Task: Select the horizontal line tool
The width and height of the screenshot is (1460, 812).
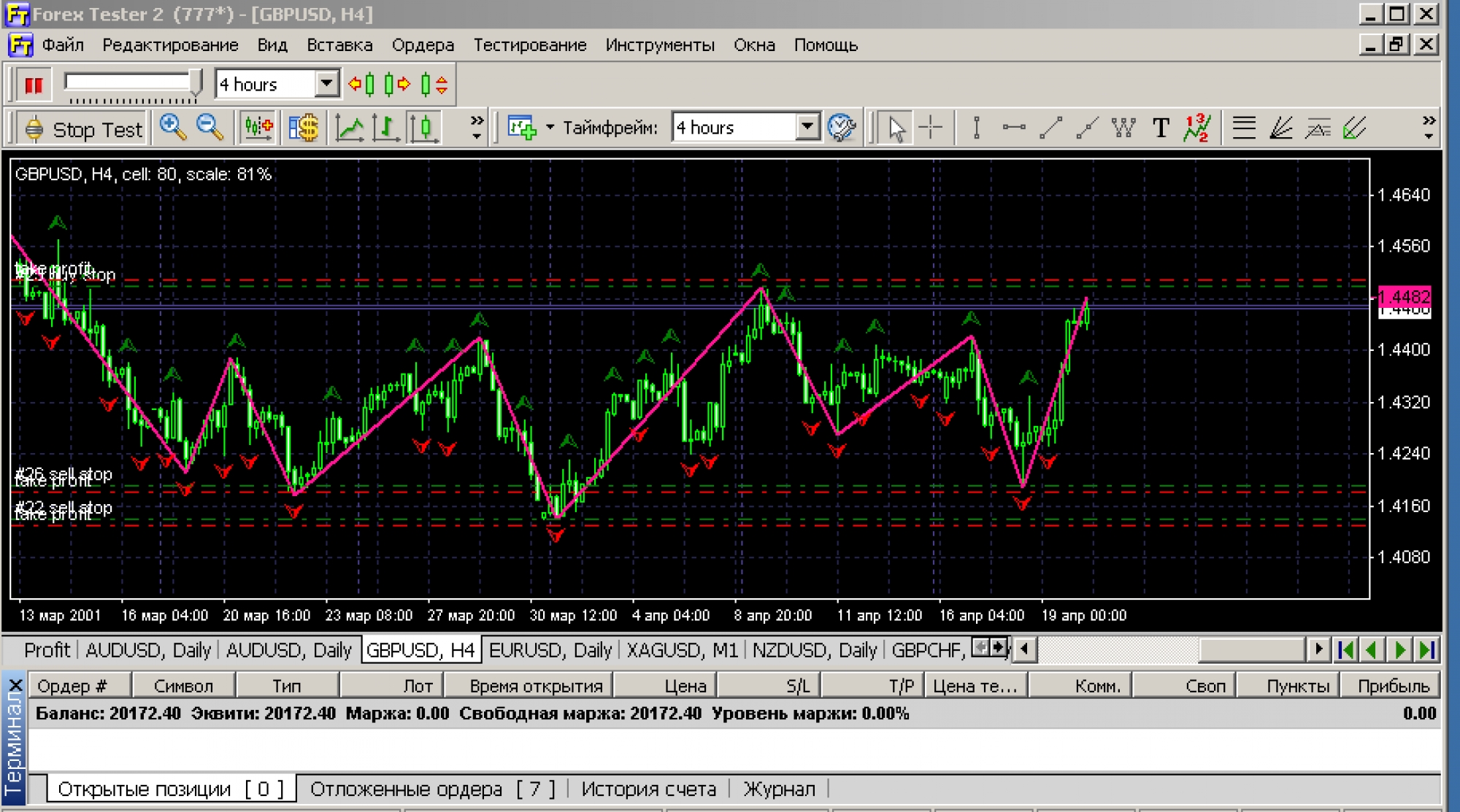Action: click(1013, 128)
